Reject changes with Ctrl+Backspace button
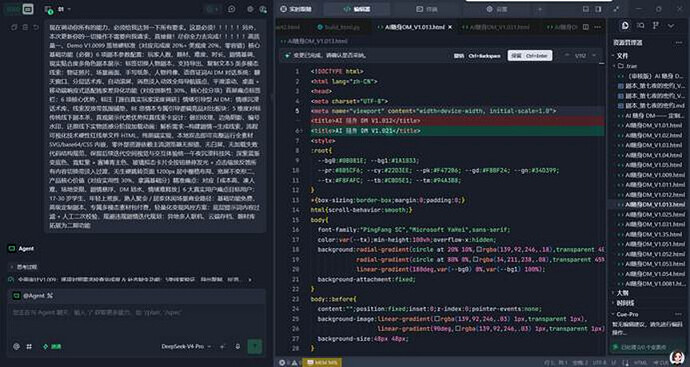This screenshot has height=367, width=690. click(x=477, y=56)
